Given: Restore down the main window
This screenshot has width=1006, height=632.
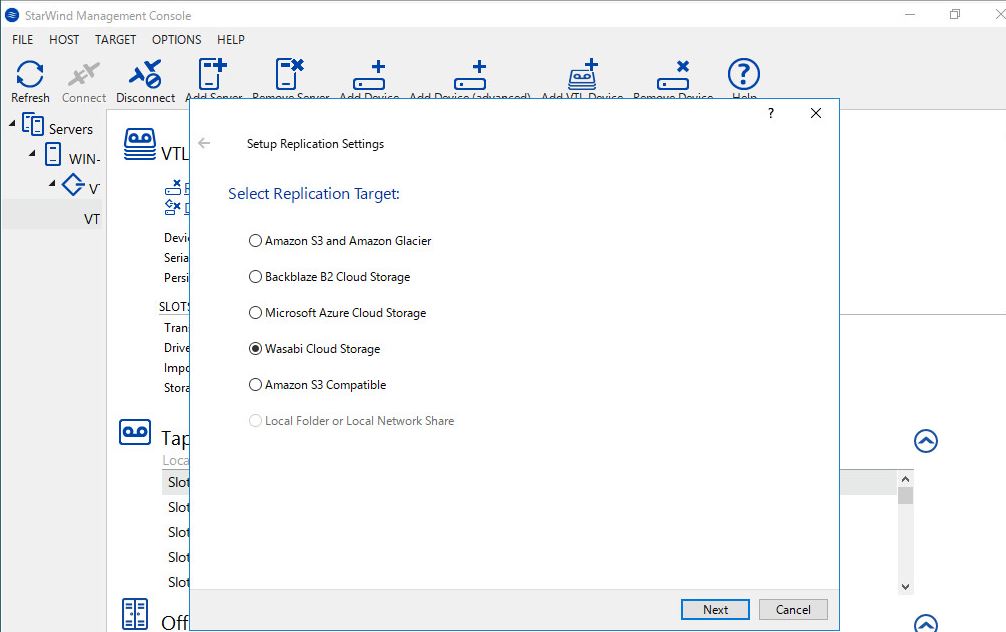Looking at the screenshot, I should 955,14.
